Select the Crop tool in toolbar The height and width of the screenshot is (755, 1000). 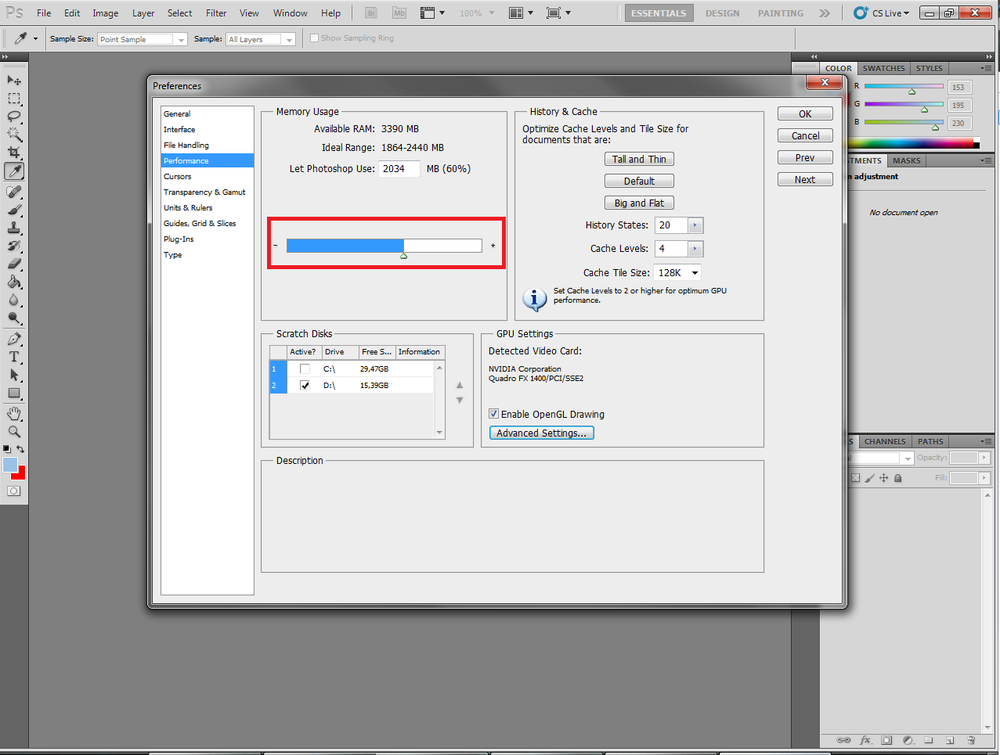point(15,152)
